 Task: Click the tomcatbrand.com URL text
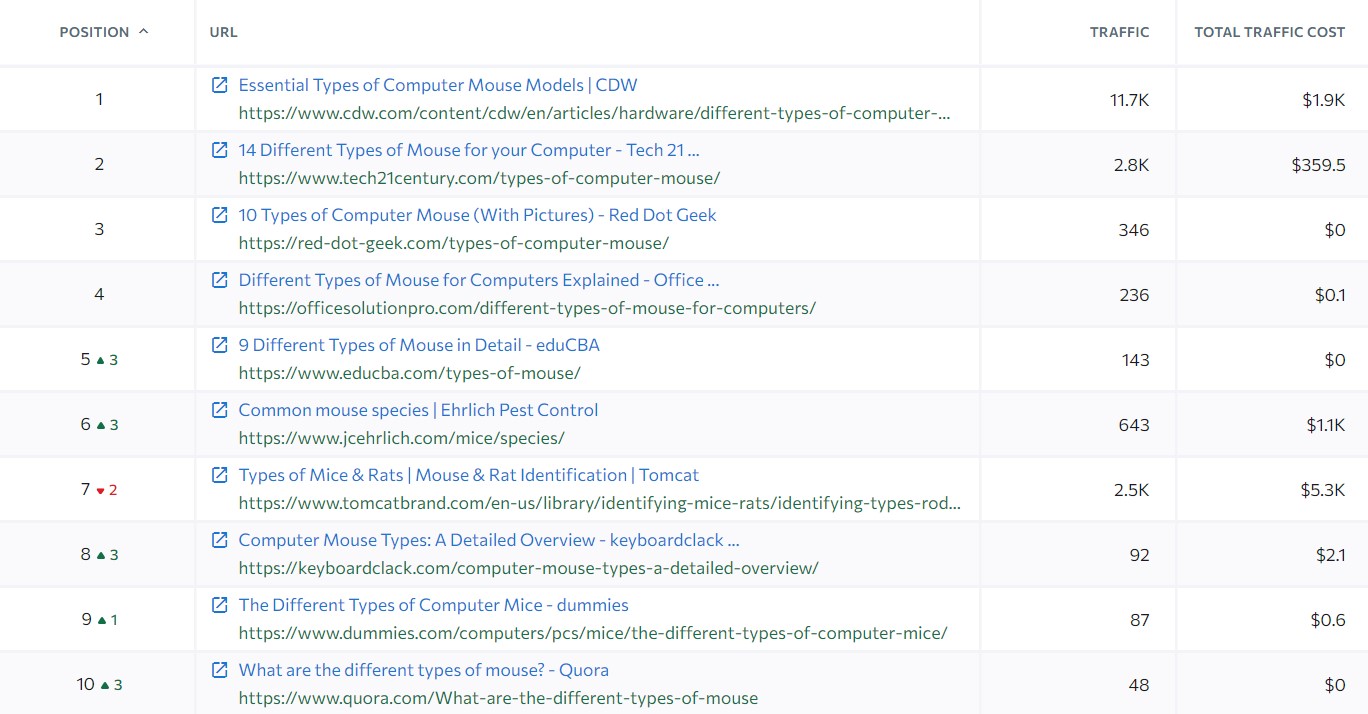coord(600,503)
